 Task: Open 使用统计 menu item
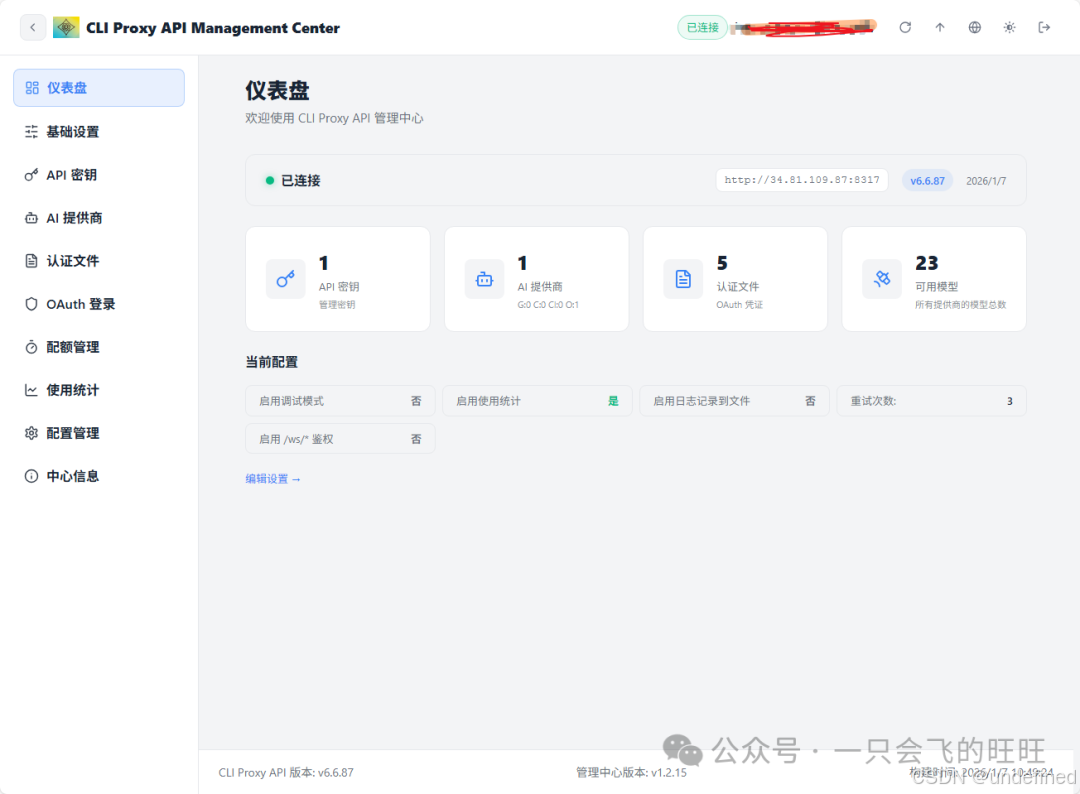[98, 390]
